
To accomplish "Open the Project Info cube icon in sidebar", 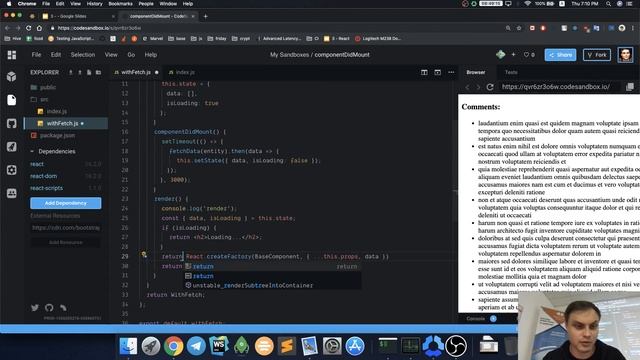I will (x=11, y=76).
